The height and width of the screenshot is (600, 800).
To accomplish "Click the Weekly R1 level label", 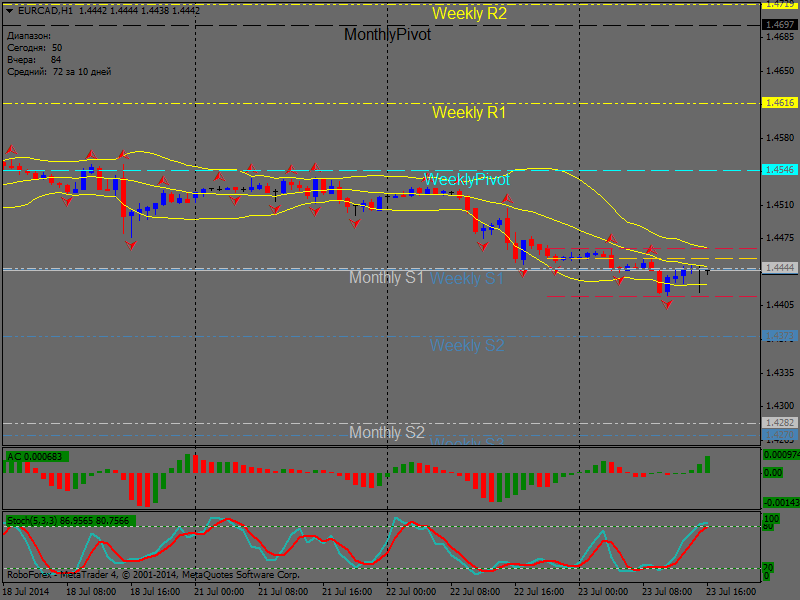I will click(x=469, y=113).
